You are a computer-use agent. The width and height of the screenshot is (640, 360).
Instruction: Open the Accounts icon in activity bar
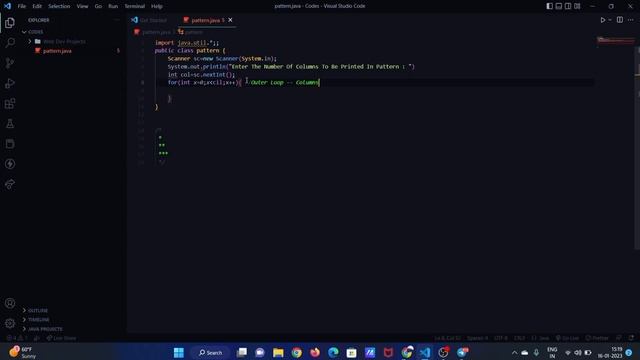click(10, 303)
